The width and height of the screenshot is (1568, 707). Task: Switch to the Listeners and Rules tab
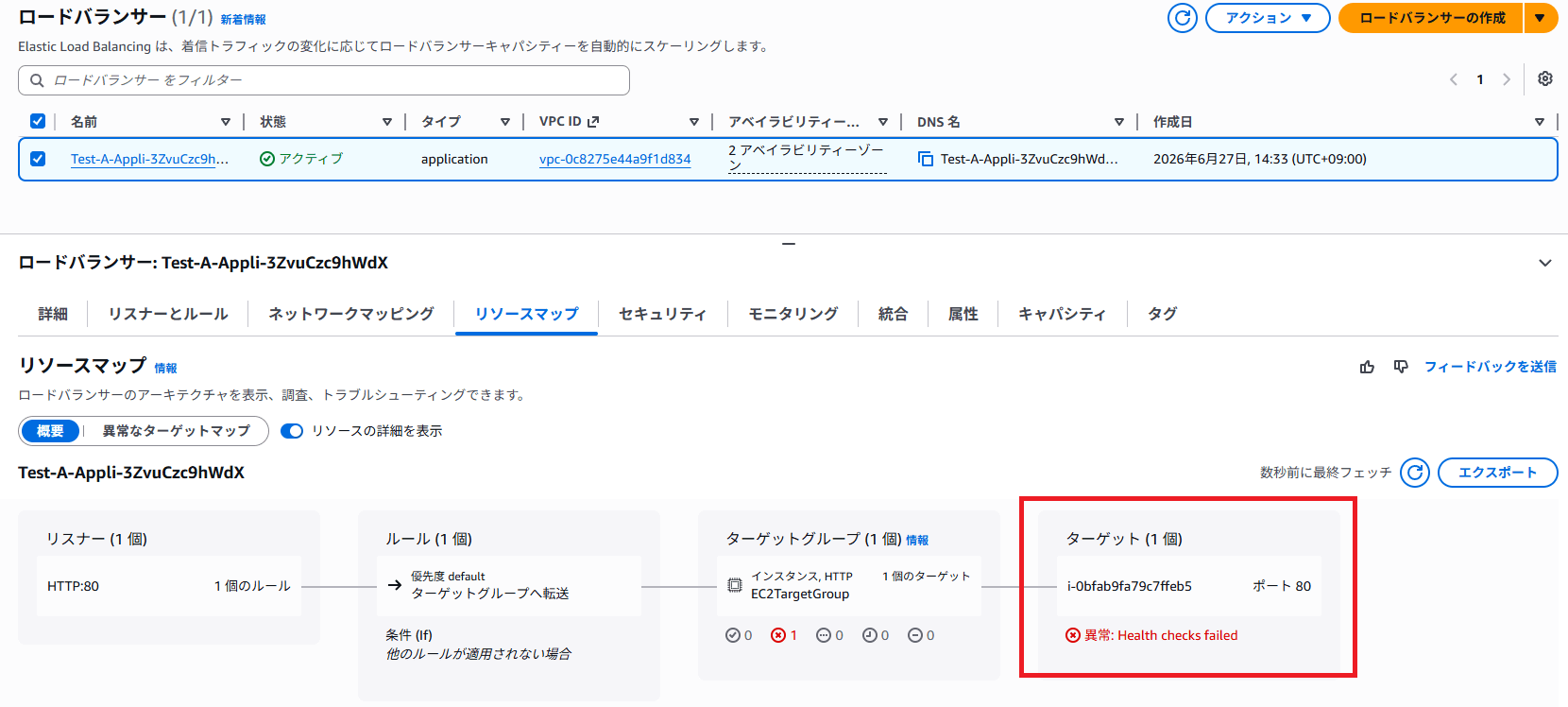point(168,314)
